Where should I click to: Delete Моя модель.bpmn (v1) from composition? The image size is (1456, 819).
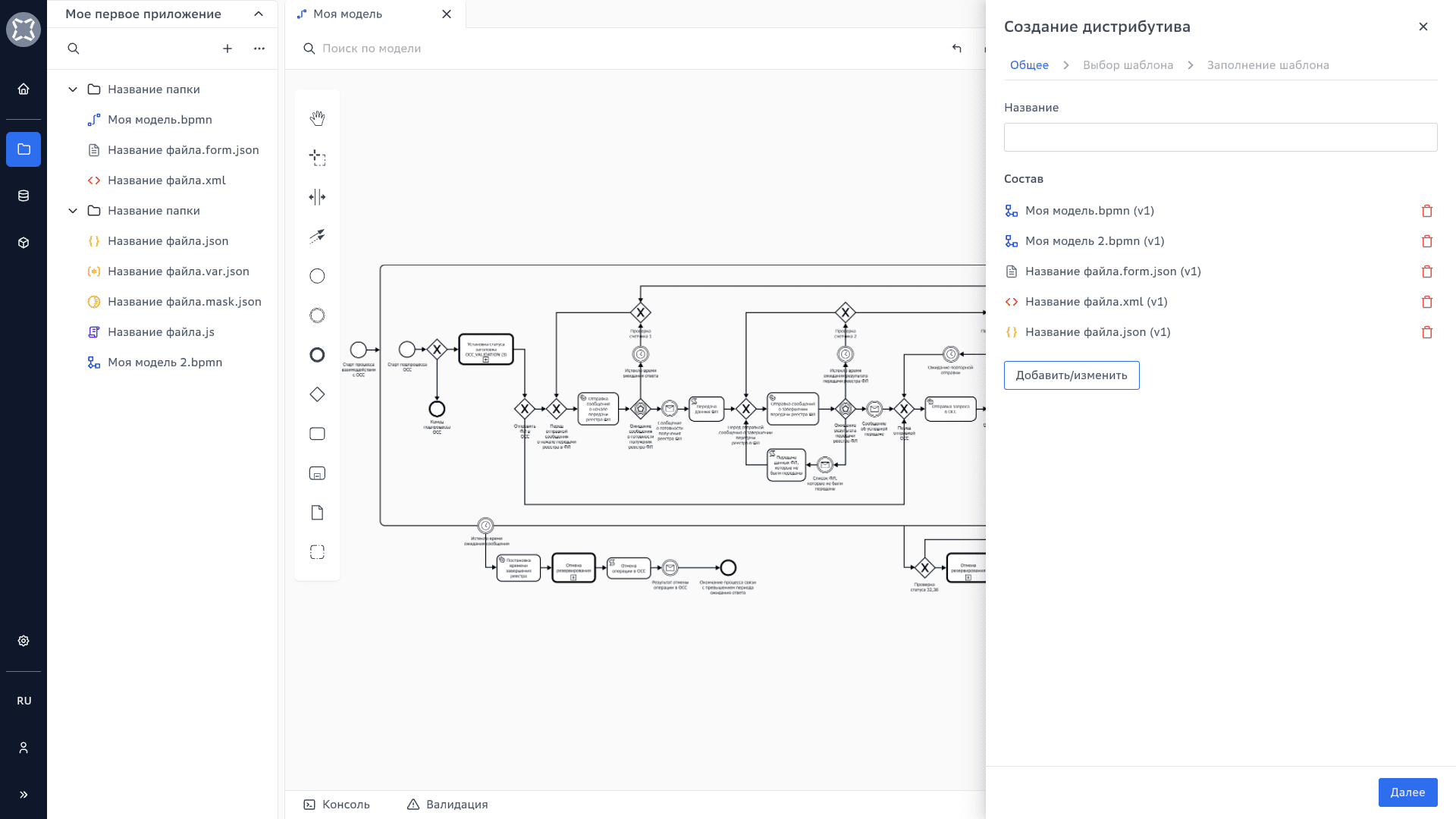[1426, 211]
